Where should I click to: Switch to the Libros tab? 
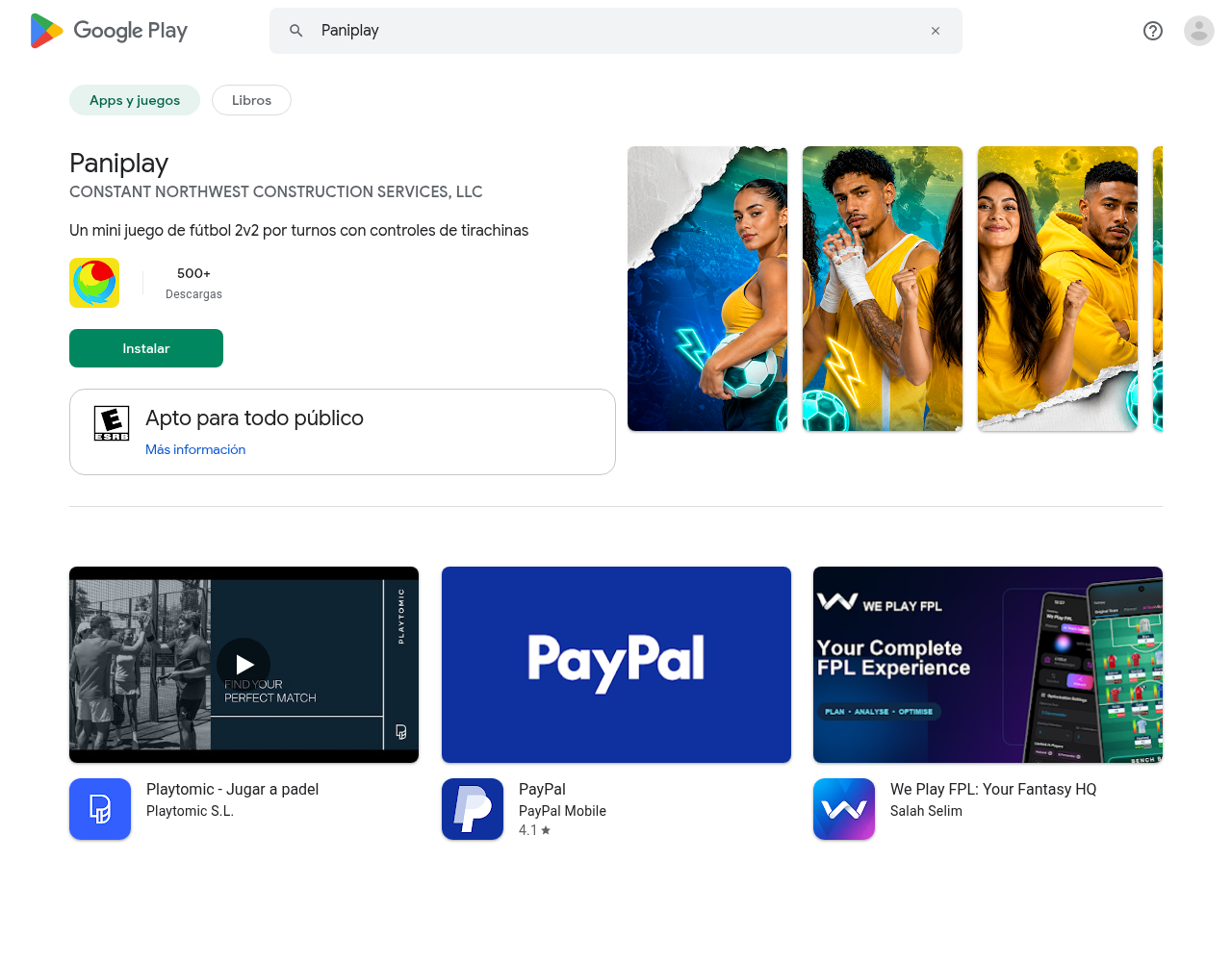point(251,100)
